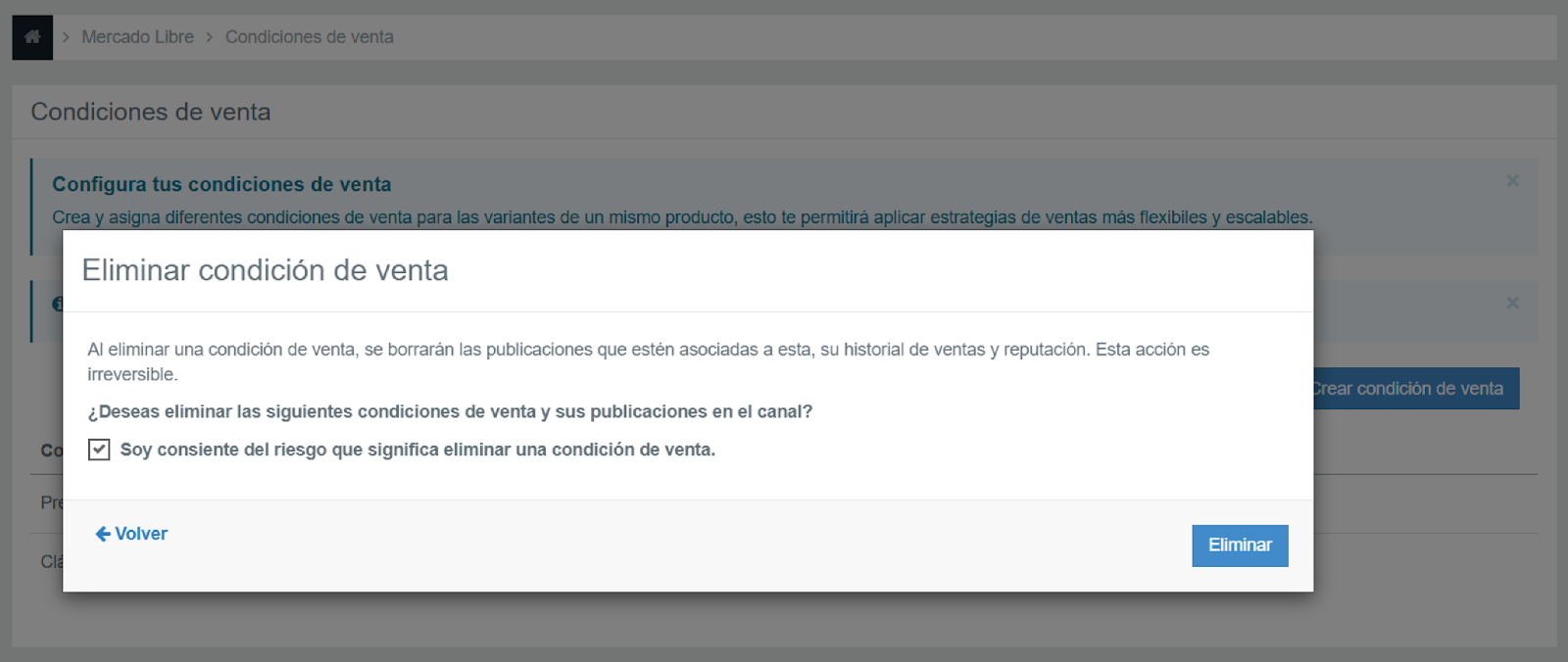This screenshot has height=662, width=1568.
Task: Click the info icon on second banner
Action: pyautogui.click(x=57, y=304)
